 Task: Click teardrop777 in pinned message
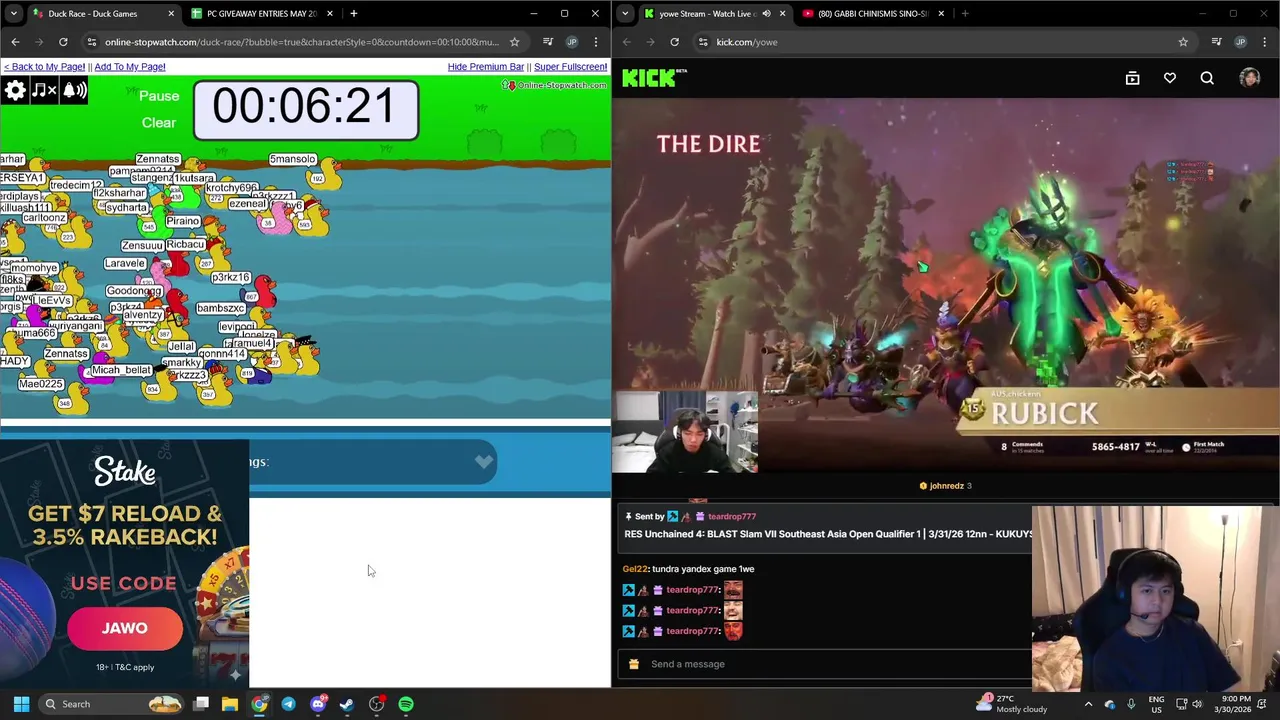pyautogui.click(x=732, y=517)
